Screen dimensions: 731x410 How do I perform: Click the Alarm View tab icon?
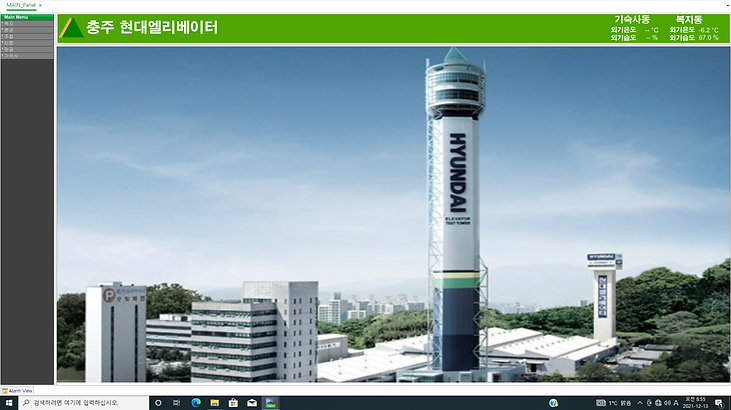click(x=5, y=391)
